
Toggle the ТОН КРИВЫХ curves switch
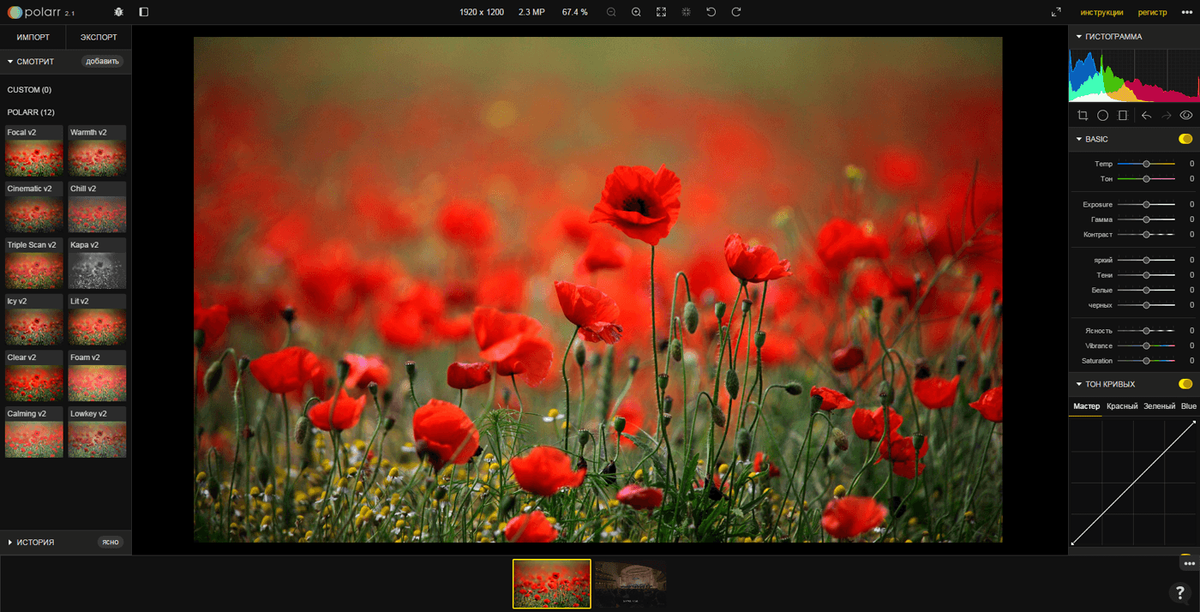[x=1185, y=384]
